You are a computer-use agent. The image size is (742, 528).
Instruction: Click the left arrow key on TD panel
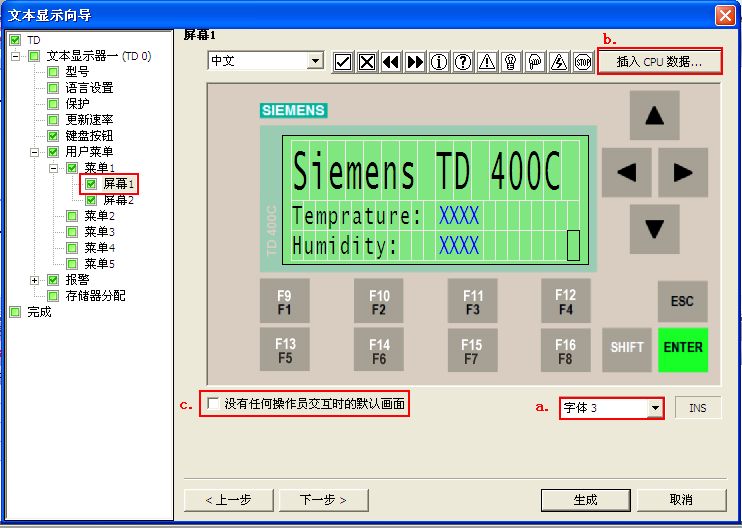(627, 172)
